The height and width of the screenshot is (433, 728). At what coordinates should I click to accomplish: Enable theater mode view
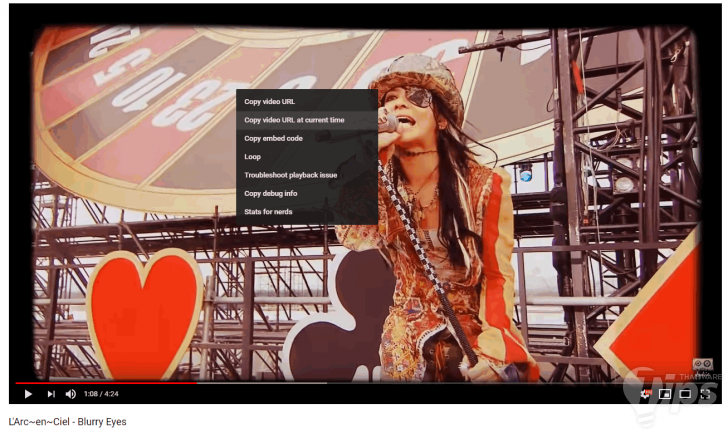point(685,394)
